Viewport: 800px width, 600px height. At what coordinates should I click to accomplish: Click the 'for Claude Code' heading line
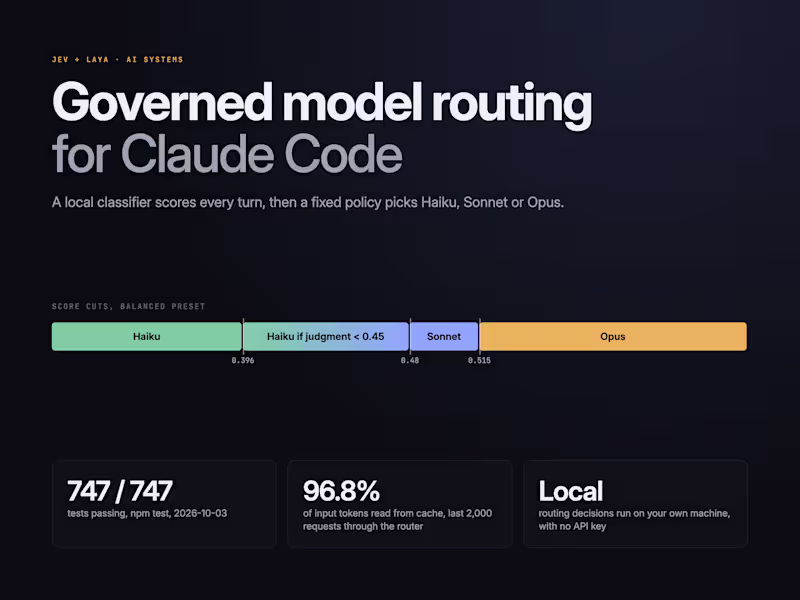227,154
